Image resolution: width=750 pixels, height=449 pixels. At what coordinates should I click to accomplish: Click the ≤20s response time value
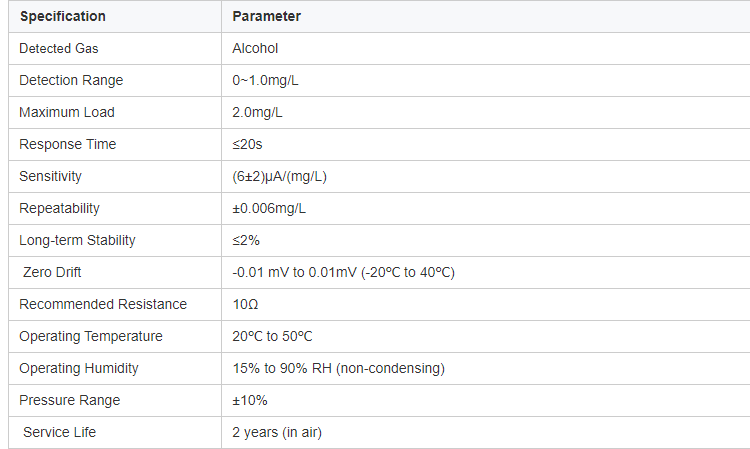[247, 144]
